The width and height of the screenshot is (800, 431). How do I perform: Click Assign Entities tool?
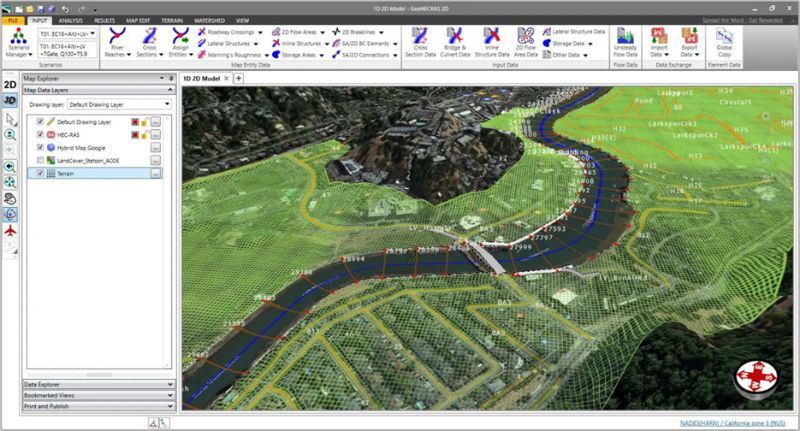[x=181, y=43]
